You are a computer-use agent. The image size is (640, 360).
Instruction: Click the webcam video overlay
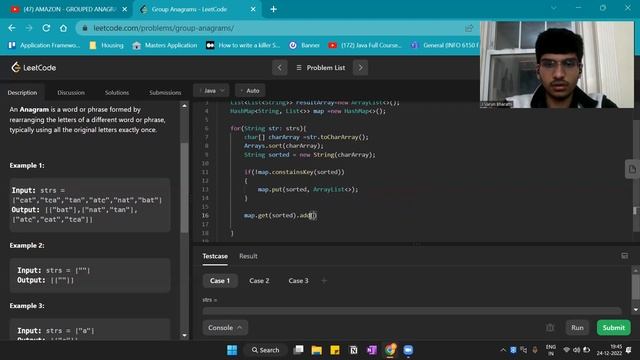pos(557,64)
